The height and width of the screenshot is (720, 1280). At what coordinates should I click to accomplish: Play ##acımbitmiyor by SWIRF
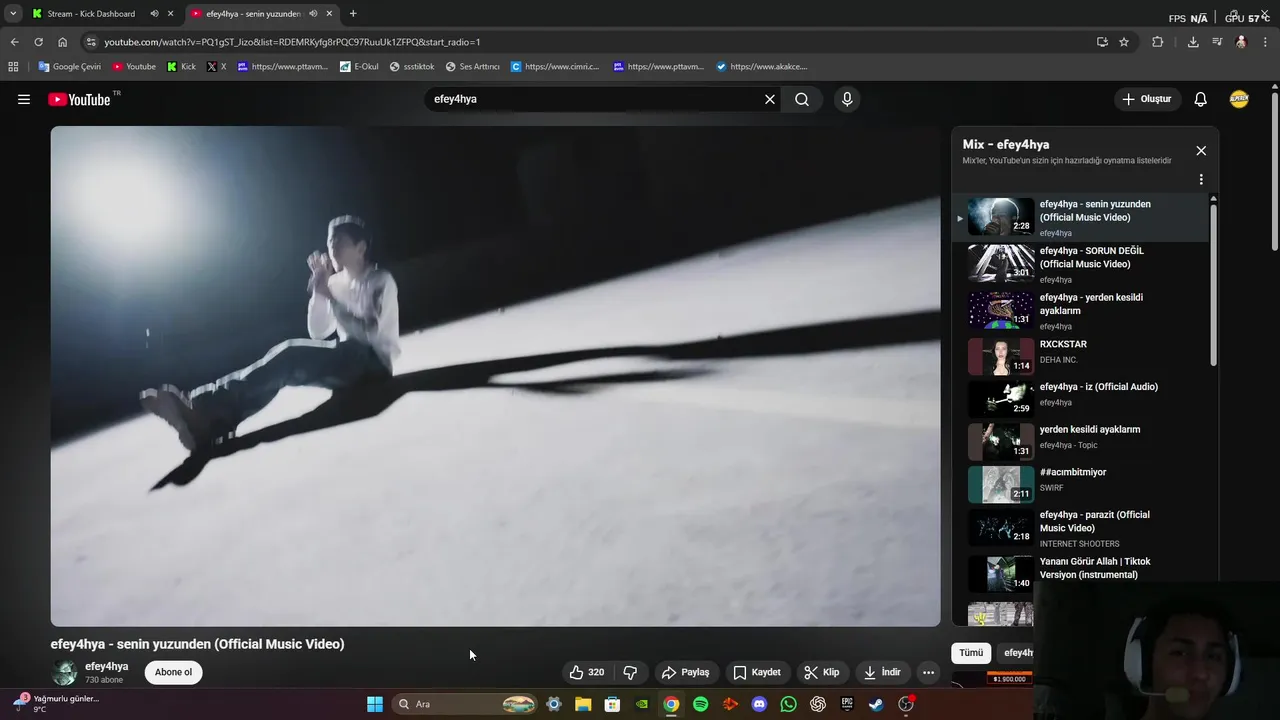[1082, 484]
